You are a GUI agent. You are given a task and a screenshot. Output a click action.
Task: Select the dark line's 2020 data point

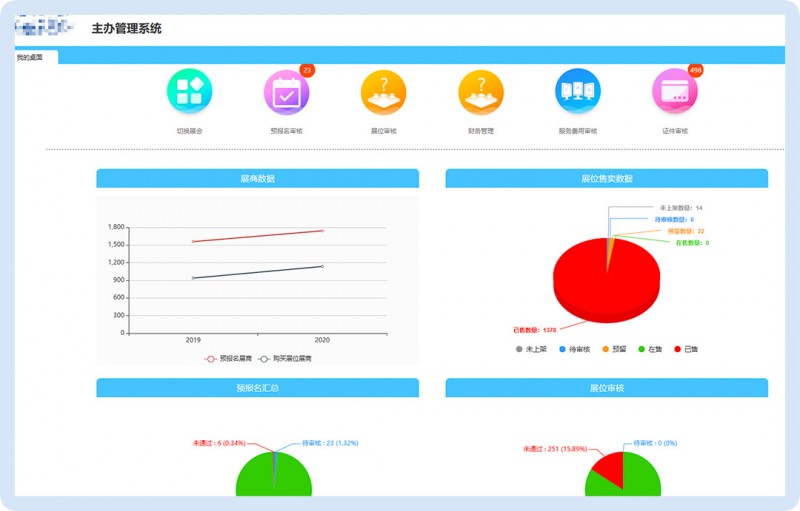pyautogui.click(x=322, y=266)
